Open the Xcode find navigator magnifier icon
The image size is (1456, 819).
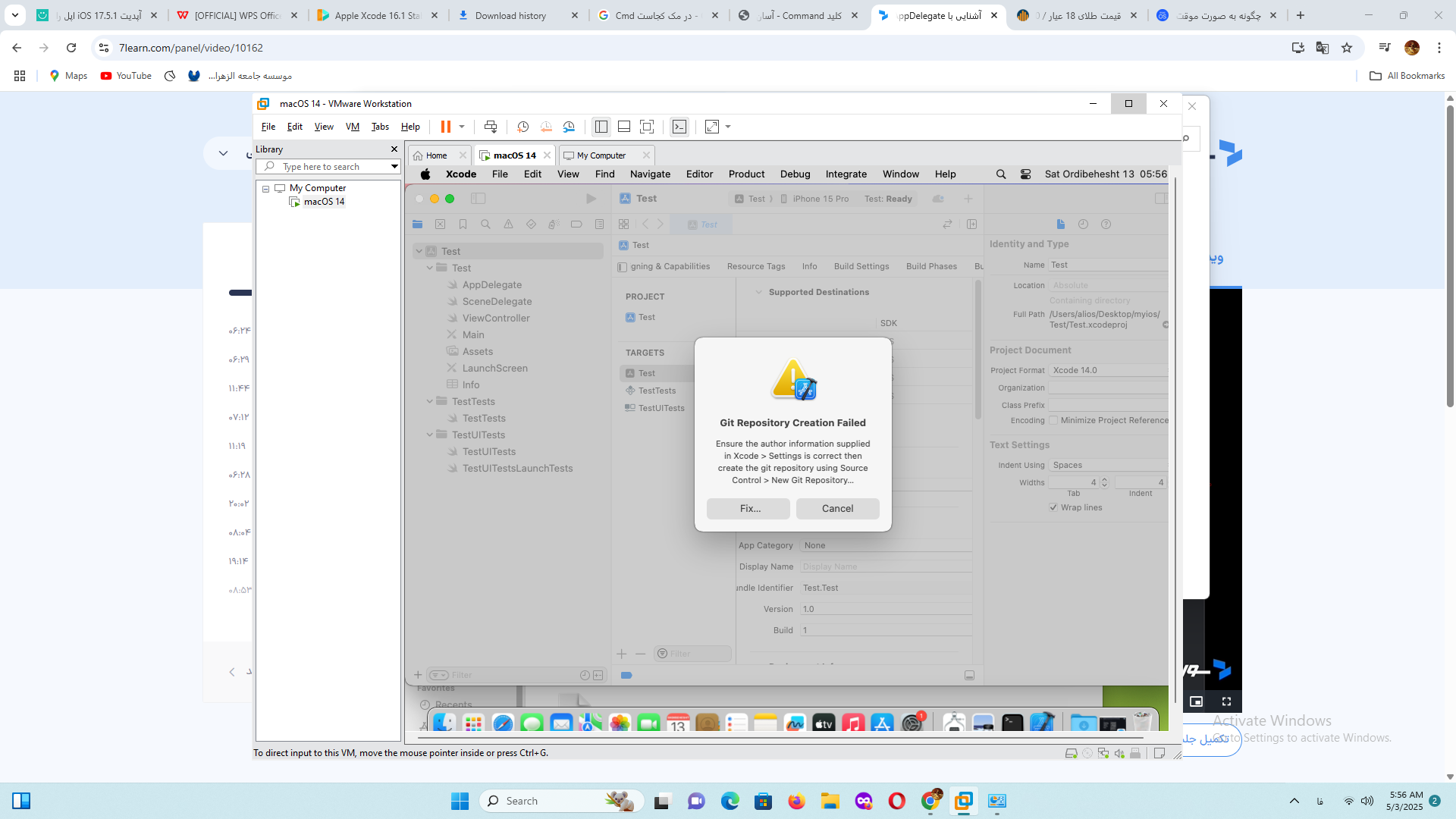click(485, 224)
